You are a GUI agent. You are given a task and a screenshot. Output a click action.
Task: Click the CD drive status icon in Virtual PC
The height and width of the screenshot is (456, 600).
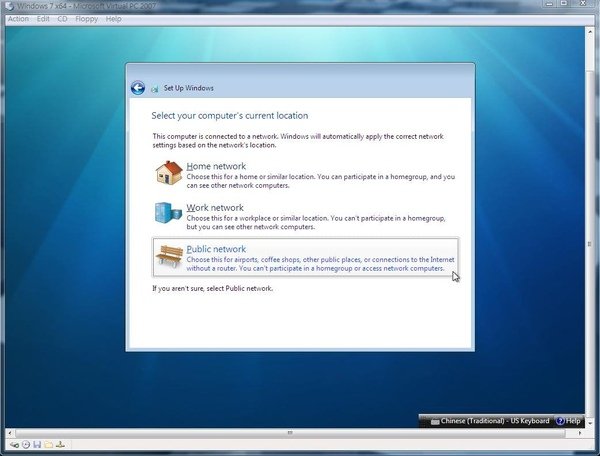pyautogui.click(x=26, y=445)
